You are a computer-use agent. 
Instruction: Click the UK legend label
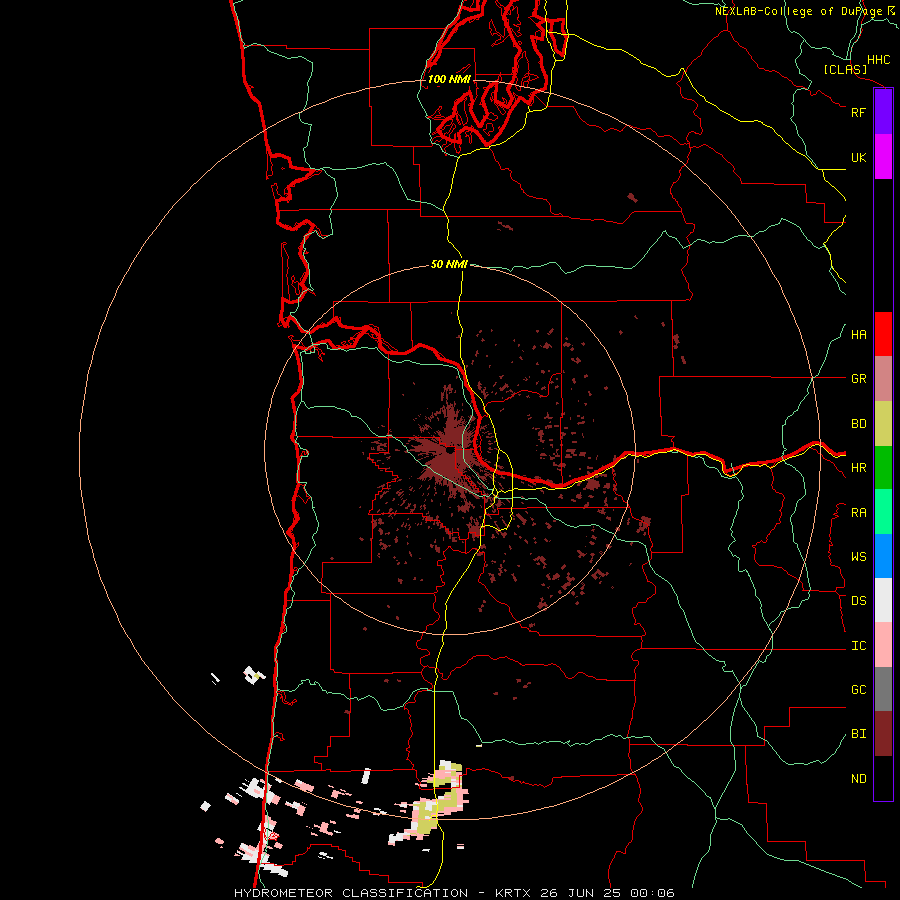858,157
